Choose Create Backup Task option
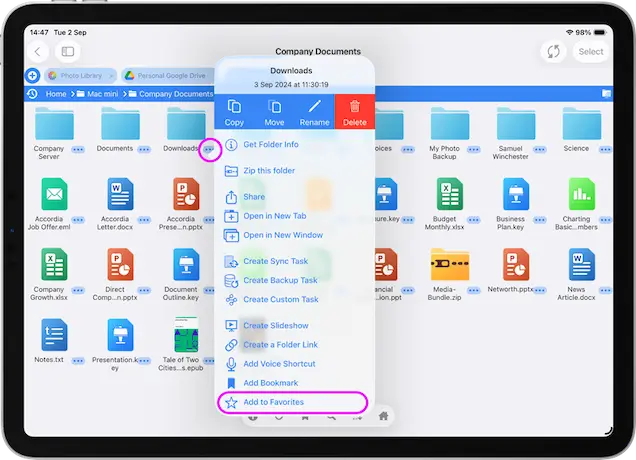This screenshot has height=460, width=636. [280, 280]
